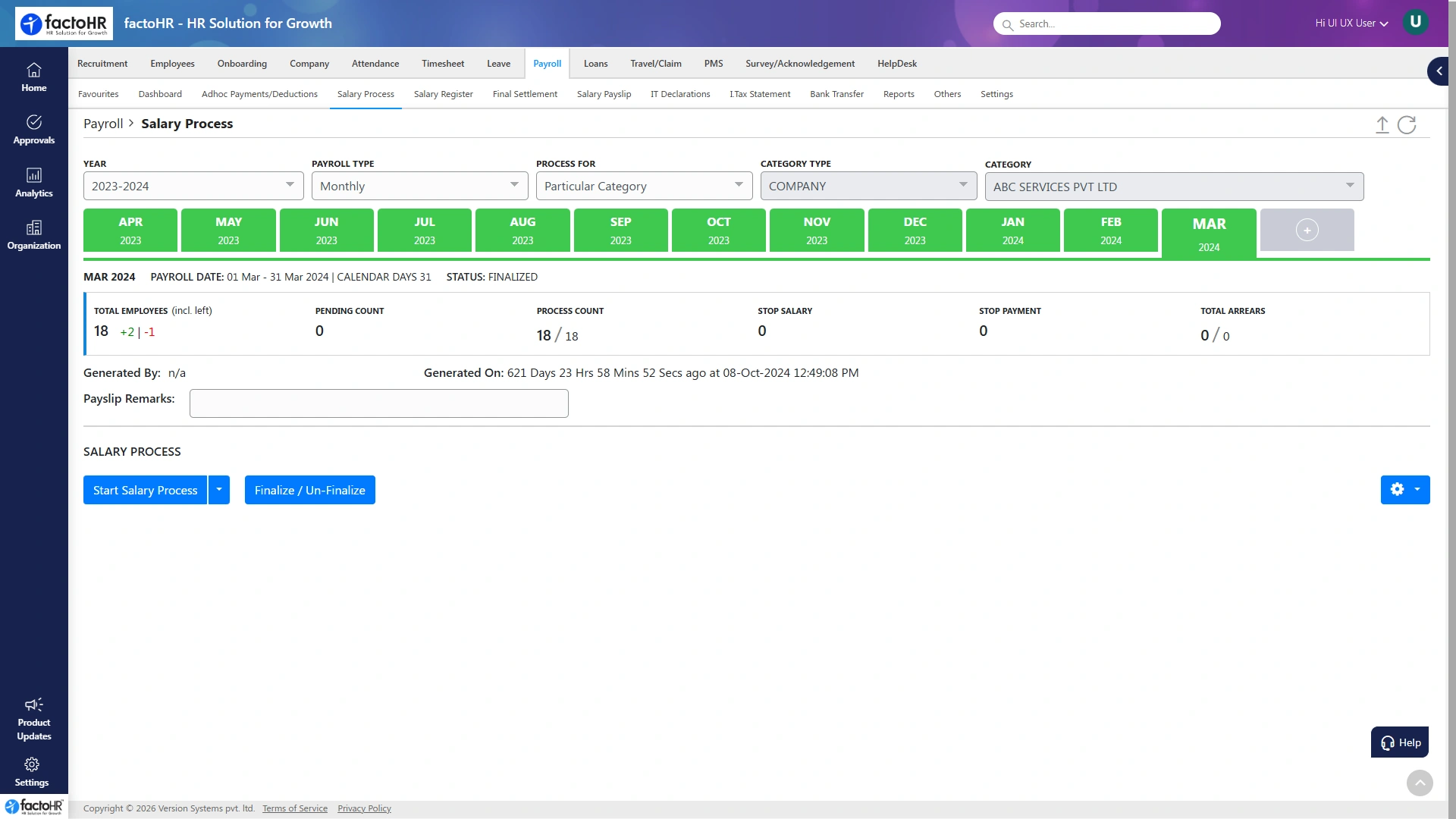Switch to the Attendance tab
Viewport: 1456px width, 819px height.
pyautogui.click(x=375, y=64)
